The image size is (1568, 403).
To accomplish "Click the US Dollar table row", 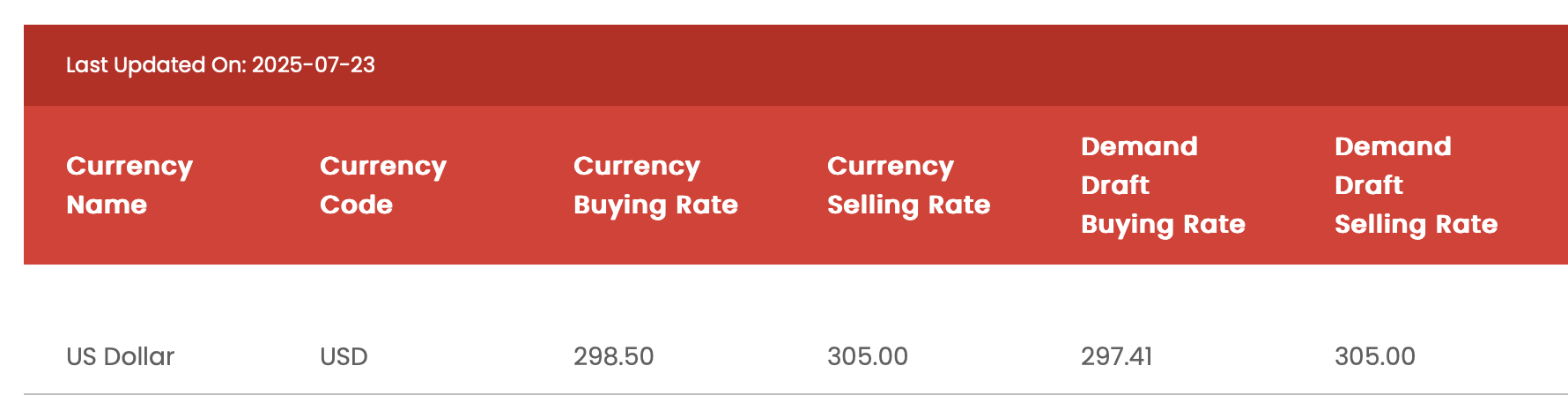I will click(795, 356).
